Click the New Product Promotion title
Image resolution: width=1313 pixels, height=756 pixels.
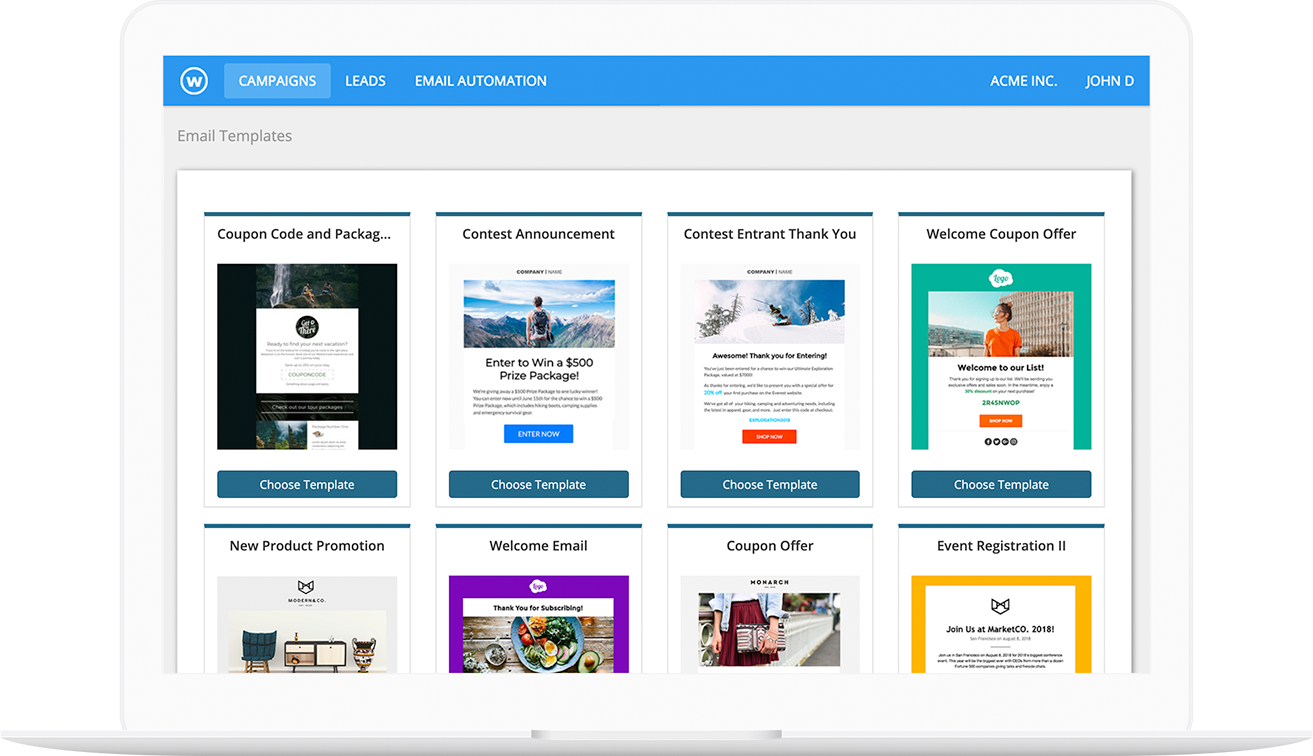point(307,546)
